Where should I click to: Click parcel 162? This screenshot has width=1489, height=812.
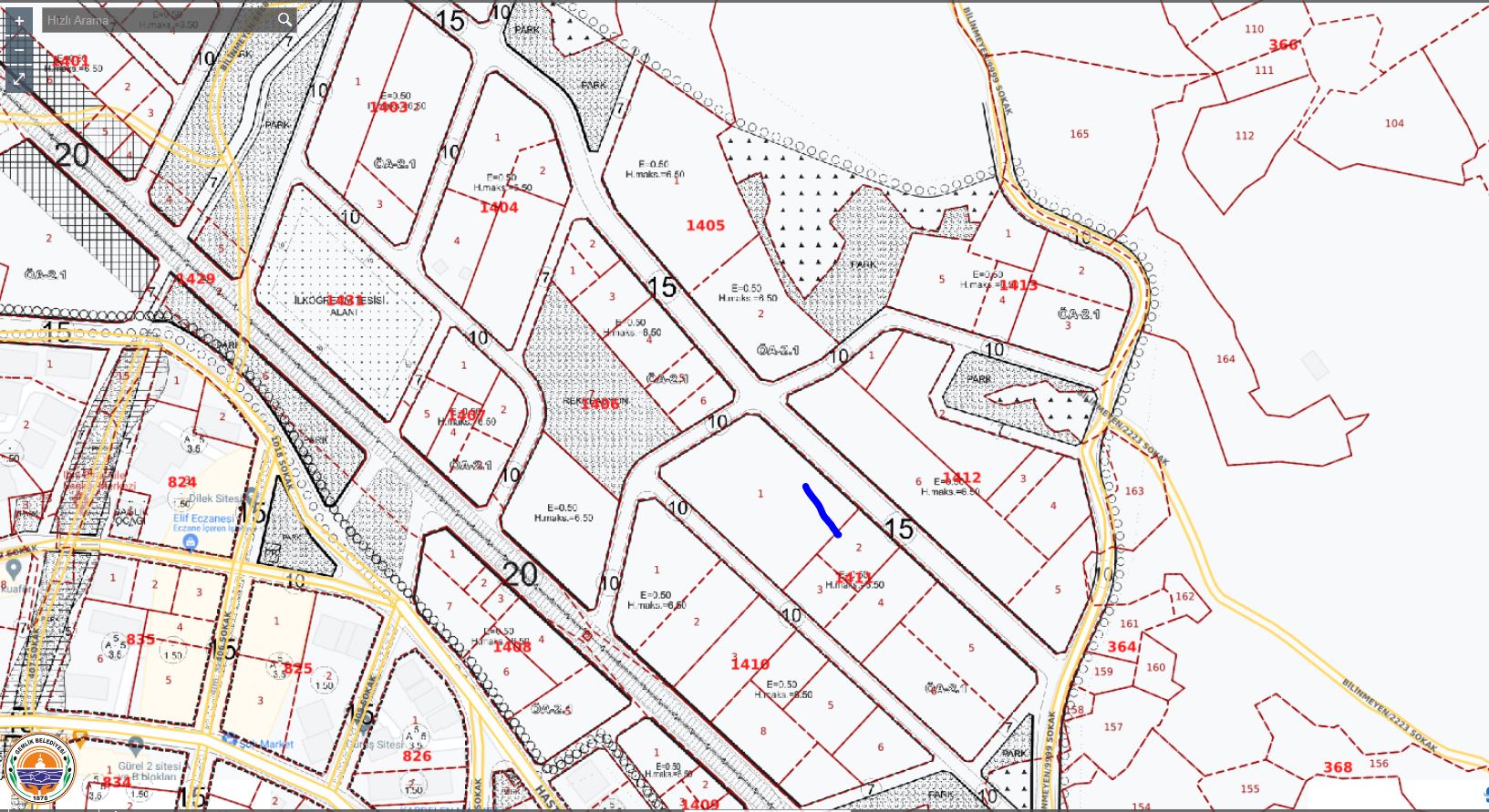click(1184, 597)
